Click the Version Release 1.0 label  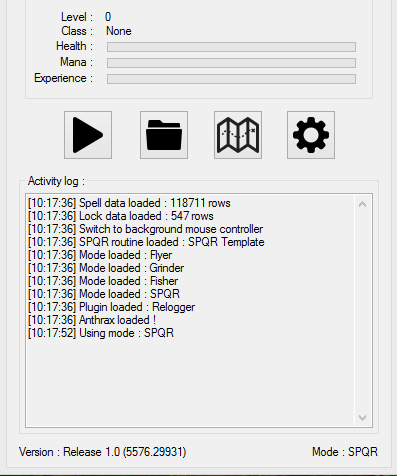103,452
